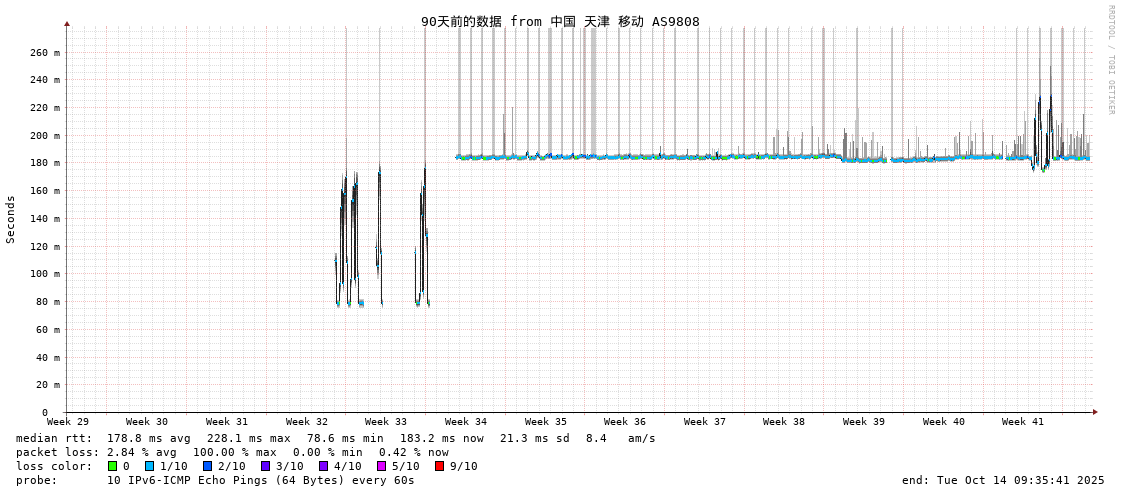Click the 180 m y-axis tick label
1121x494 pixels.
(45, 163)
